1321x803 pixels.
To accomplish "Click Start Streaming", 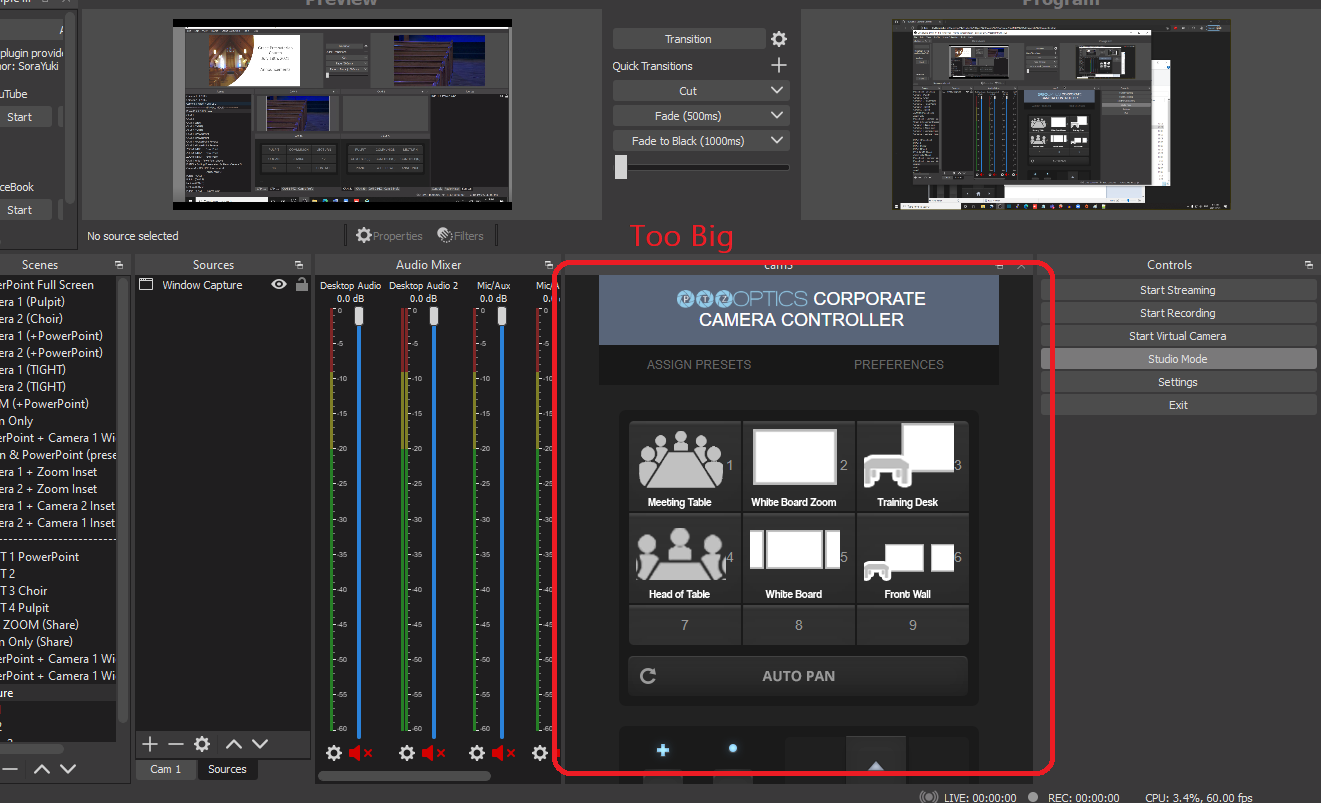I will pyautogui.click(x=1178, y=290).
